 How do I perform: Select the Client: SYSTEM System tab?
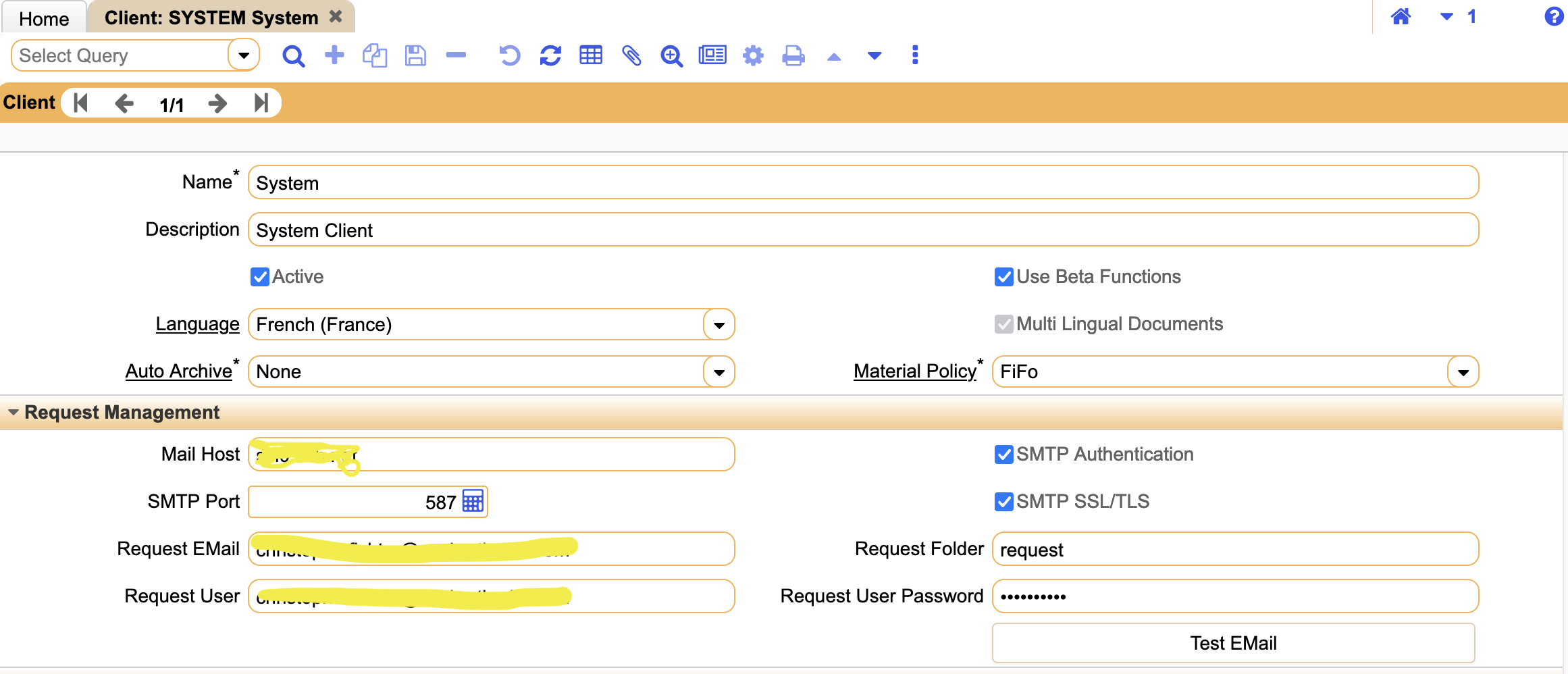[209, 17]
